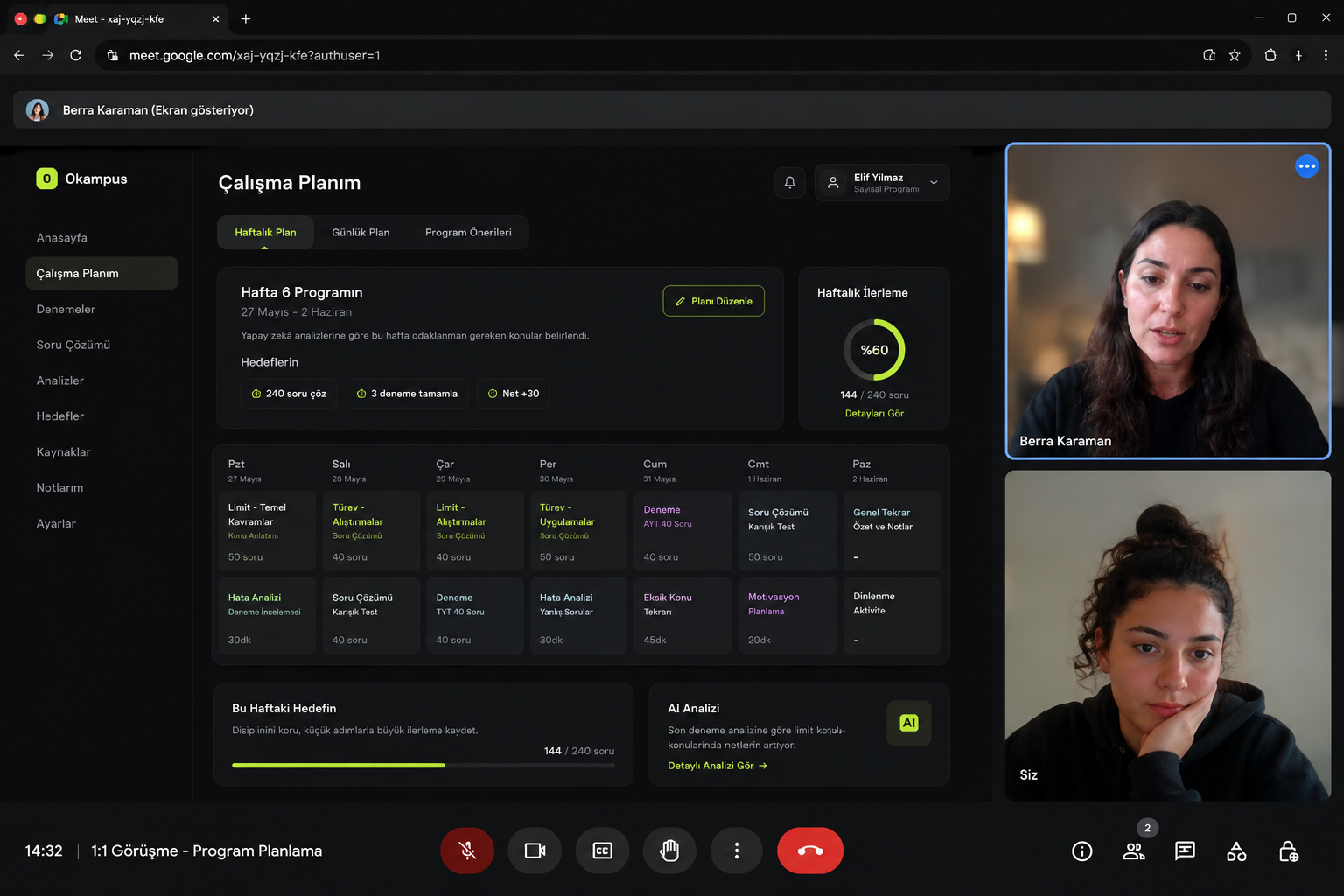Open the activities icon
Screen dimensions: 1344x896
coord(1236,851)
